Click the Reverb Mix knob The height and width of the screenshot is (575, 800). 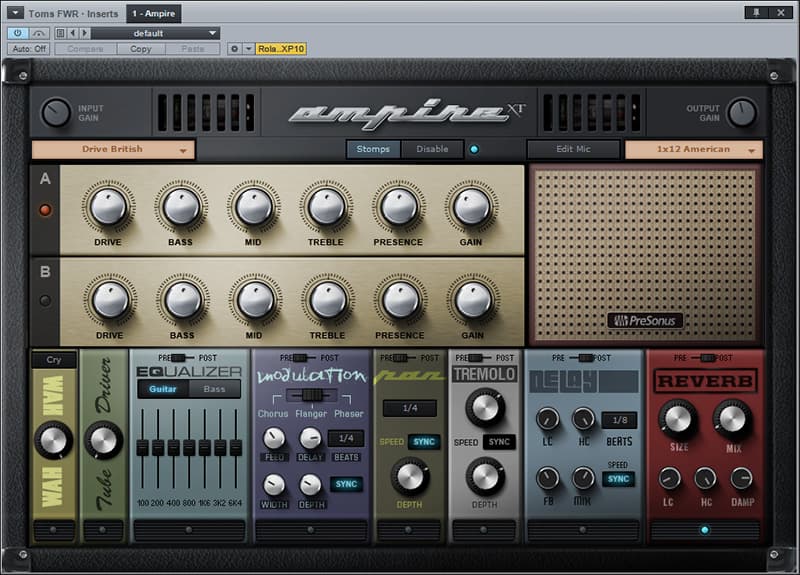click(x=733, y=420)
